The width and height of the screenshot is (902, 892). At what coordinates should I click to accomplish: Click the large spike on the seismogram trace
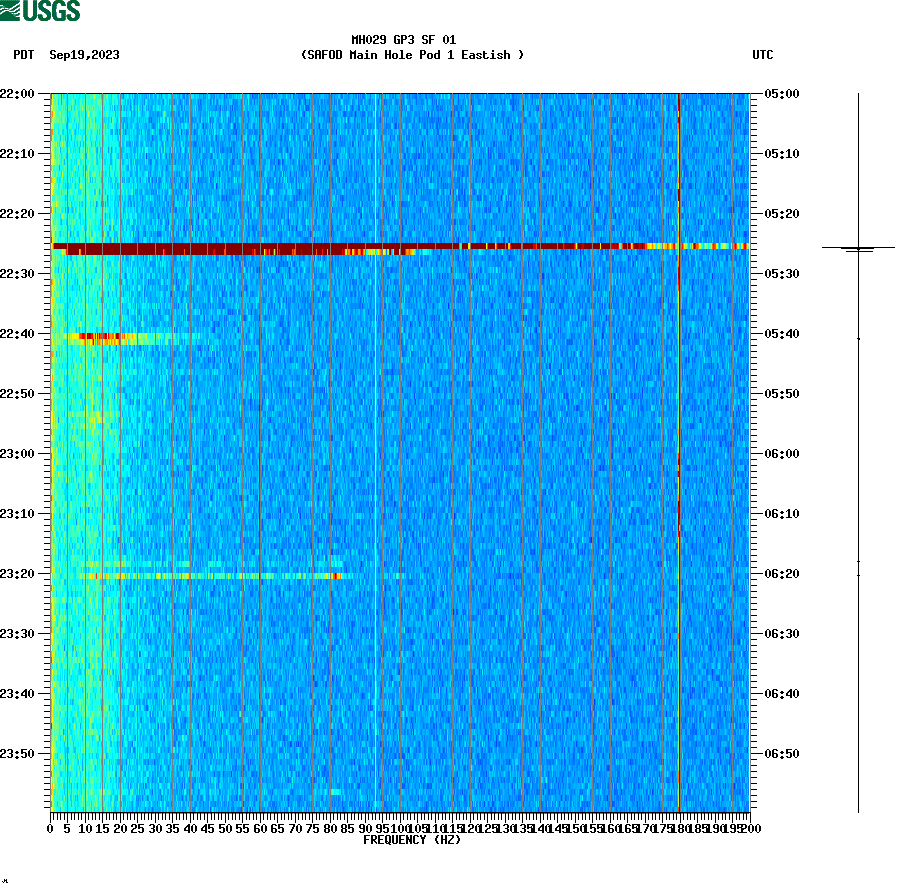pos(858,245)
